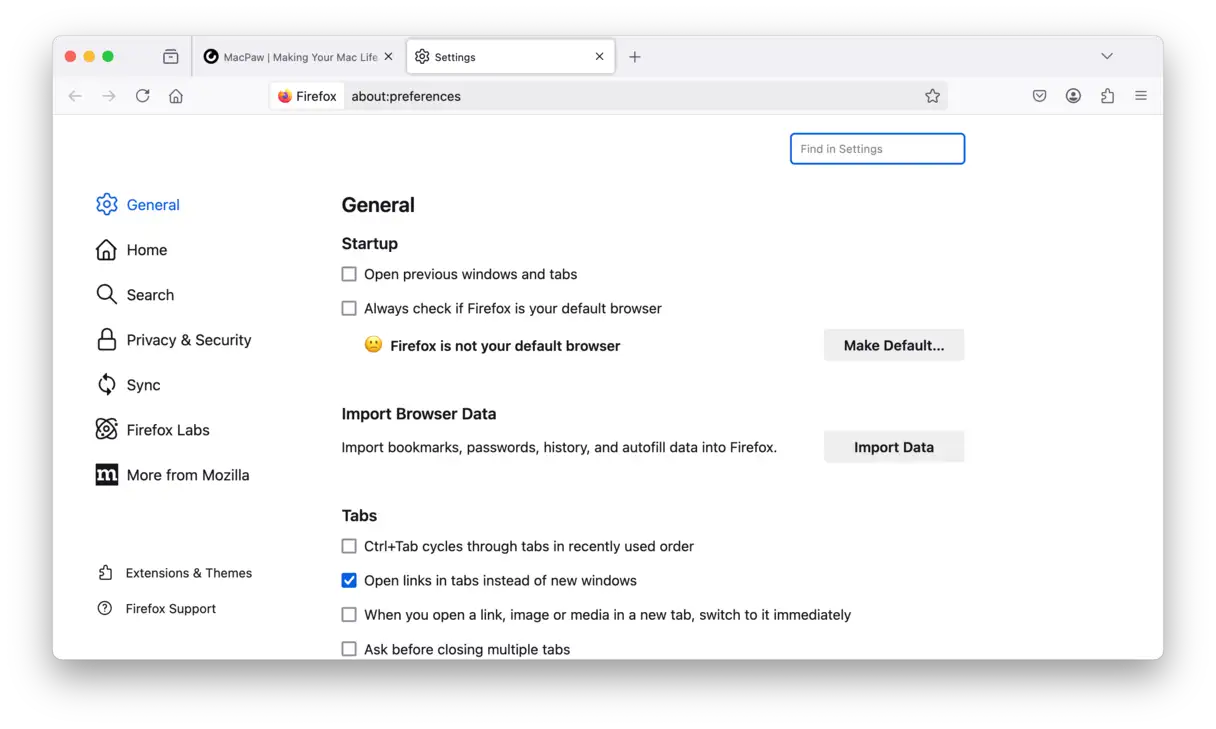Expand the list all tabs chevron
The height and width of the screenshot is (729, 1216).
1107,56
